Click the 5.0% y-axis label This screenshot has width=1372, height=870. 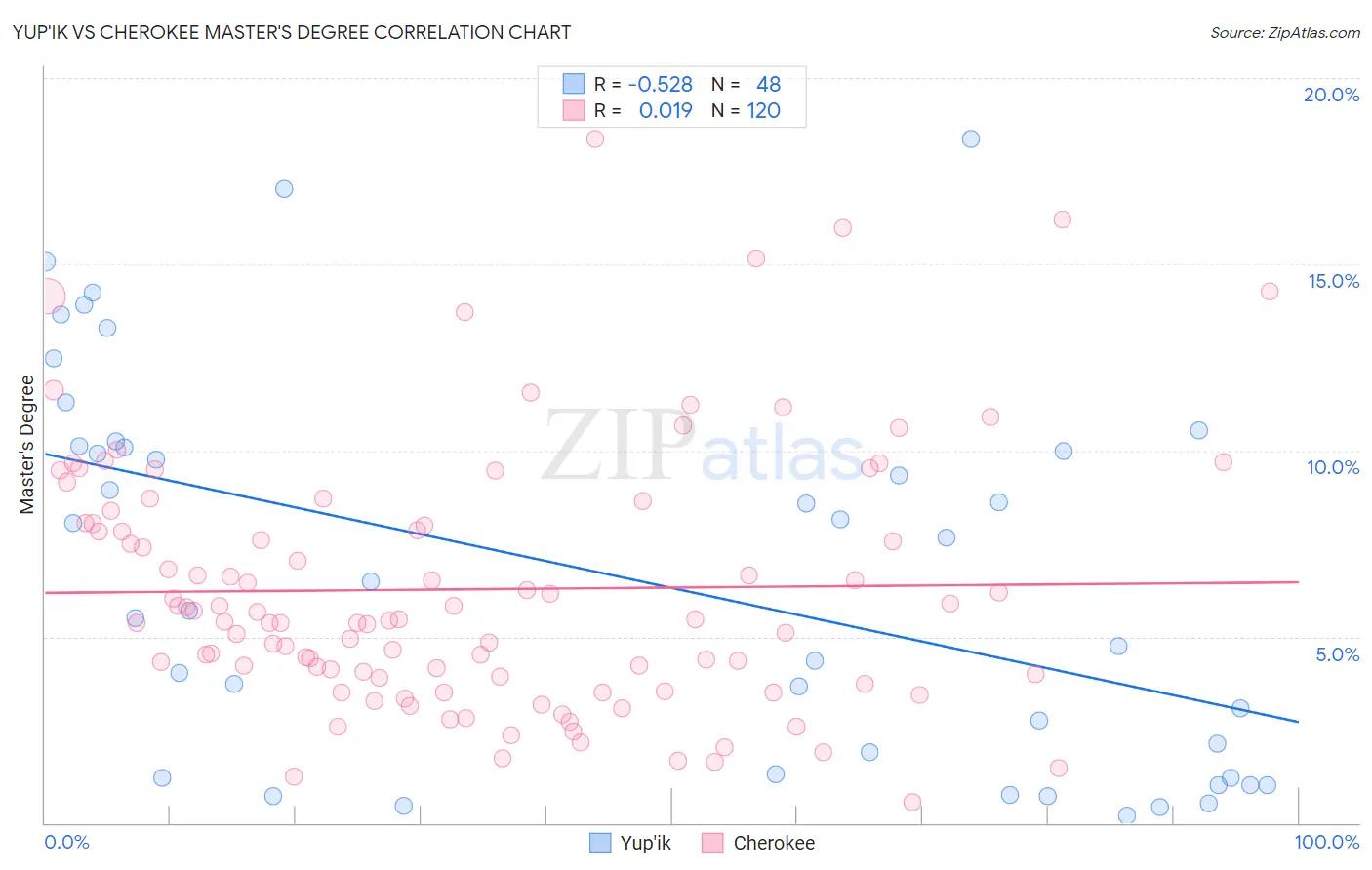click(1337, 654)
